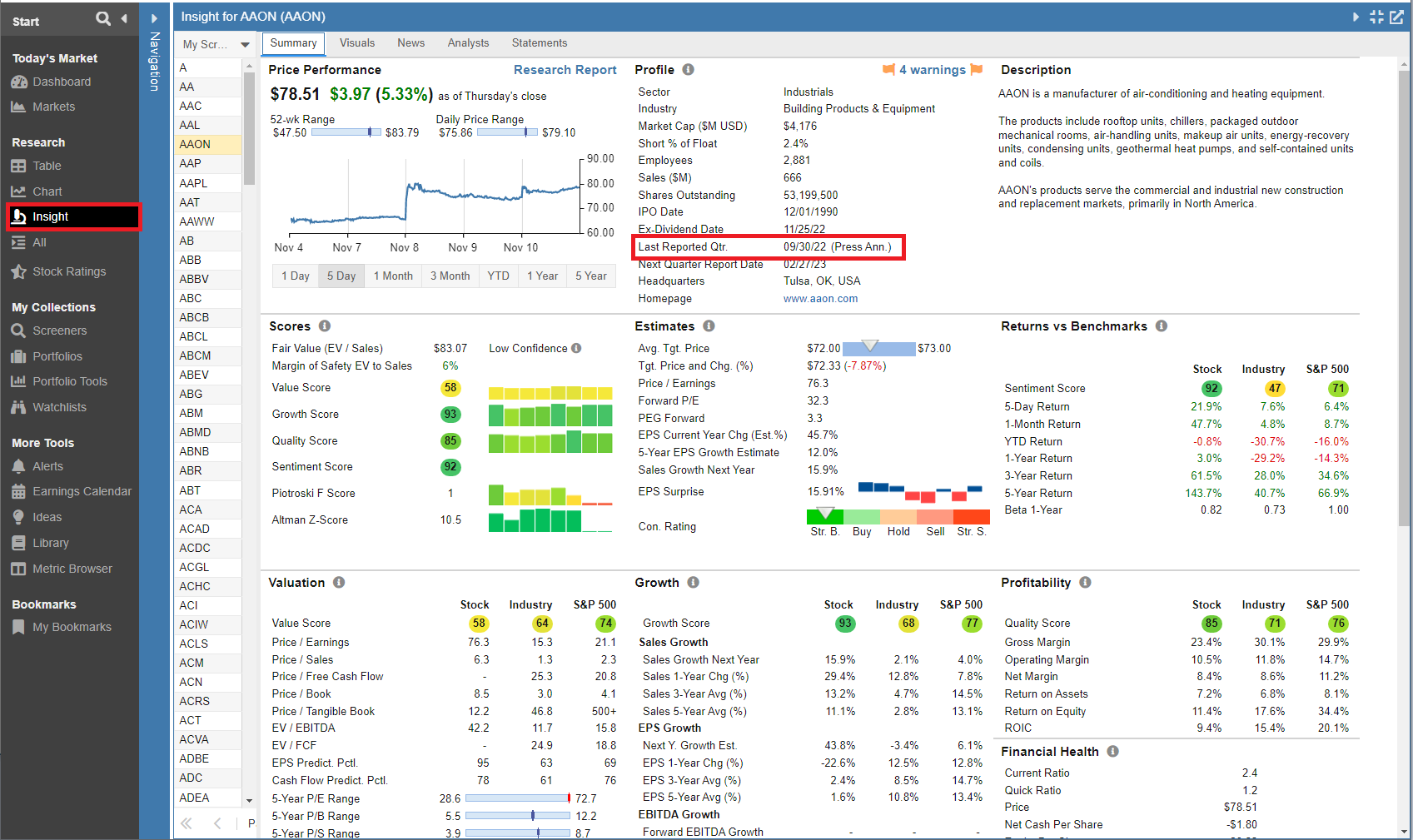Screen dimensions: 1413x840
Task: Open the search magnifier in Start panel
Action: [103, 18]
